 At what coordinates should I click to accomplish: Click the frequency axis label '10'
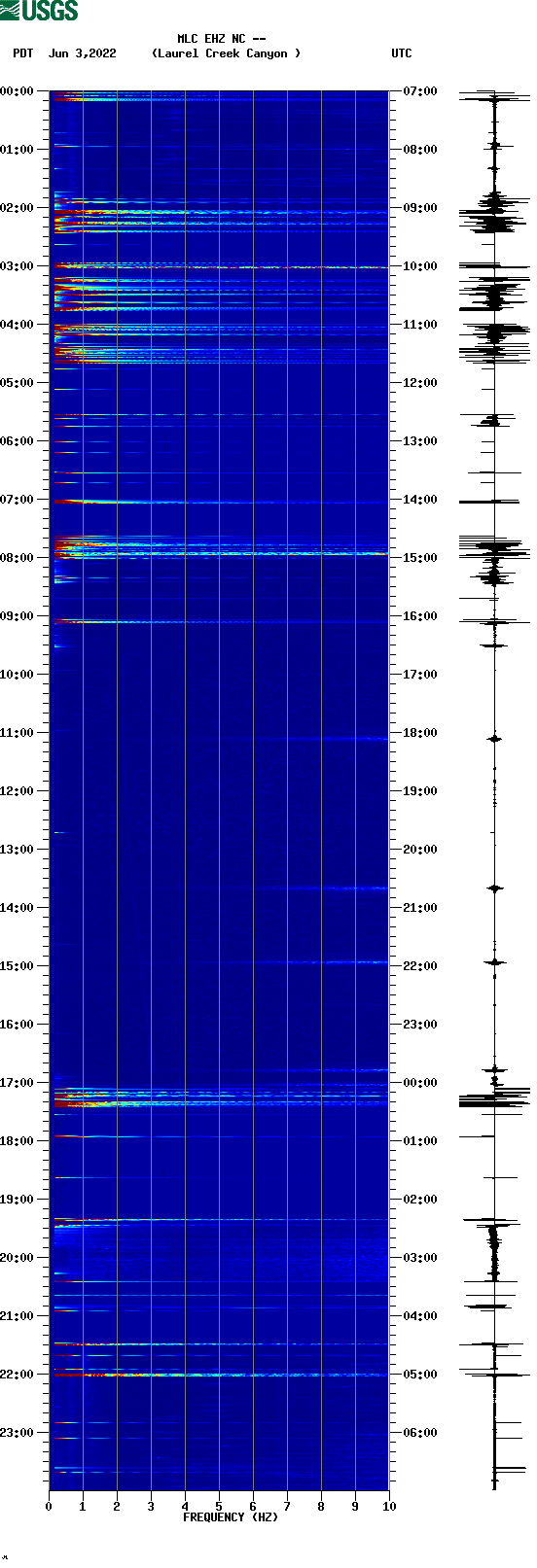coord(389,1507)
